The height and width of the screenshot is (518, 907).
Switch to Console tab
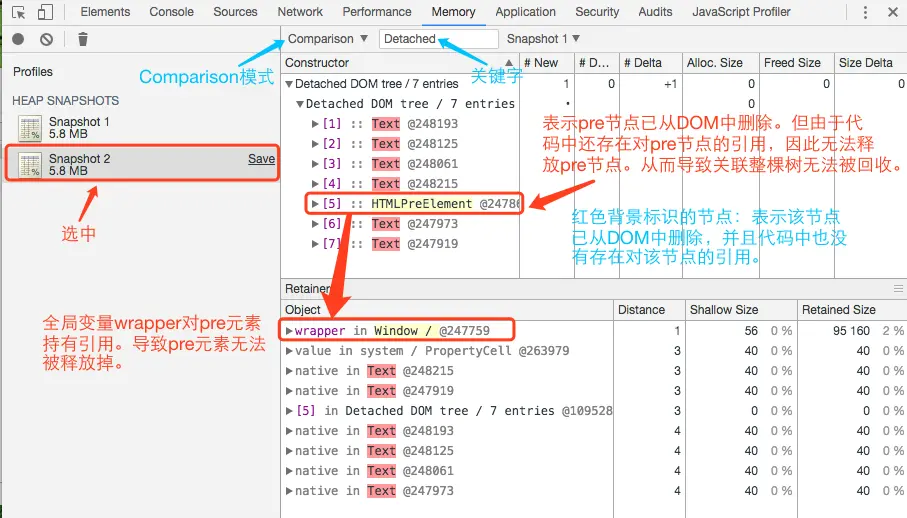[x=171, y=12]
